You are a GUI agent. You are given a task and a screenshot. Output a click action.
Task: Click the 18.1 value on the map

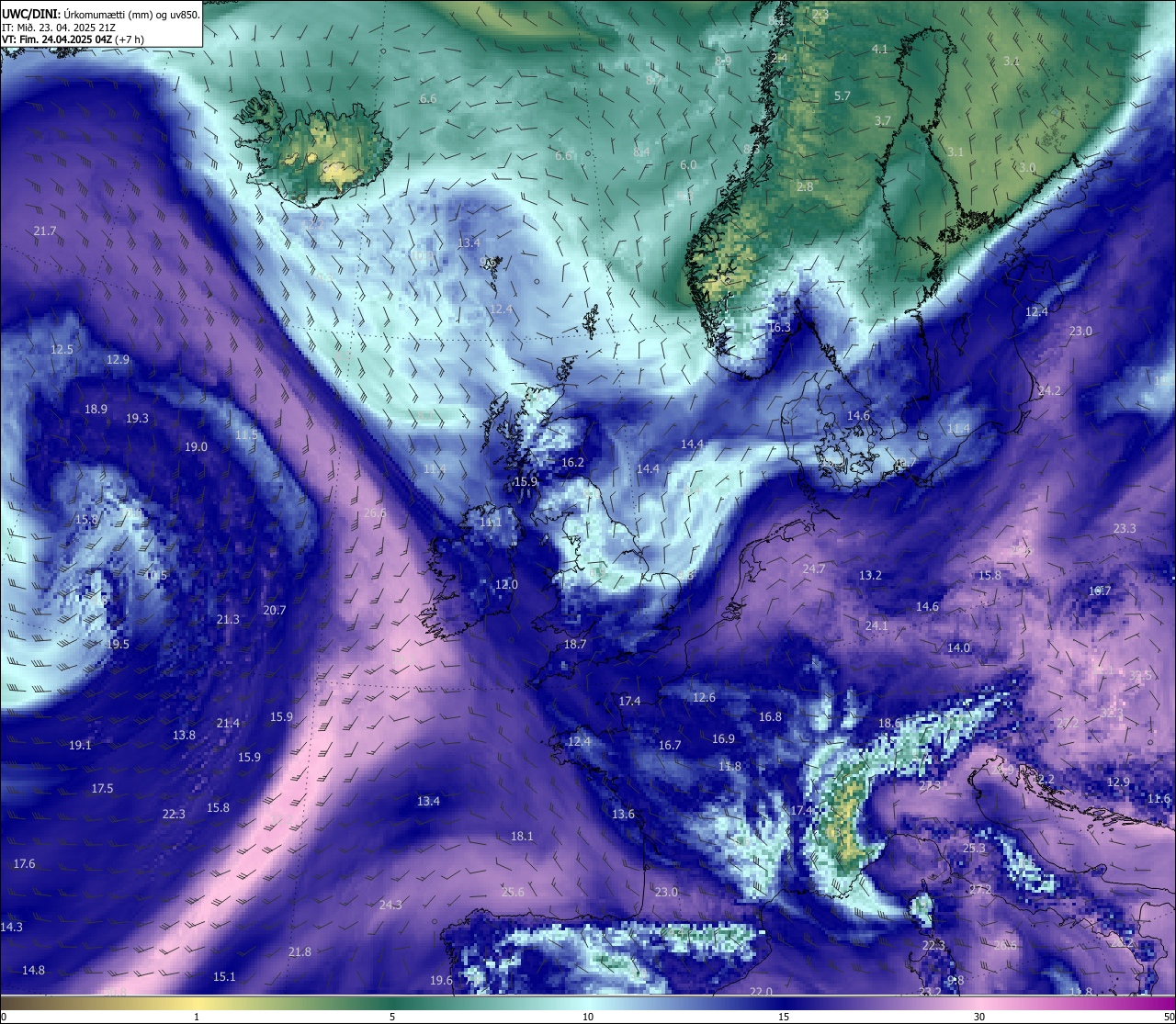(522, 837)
